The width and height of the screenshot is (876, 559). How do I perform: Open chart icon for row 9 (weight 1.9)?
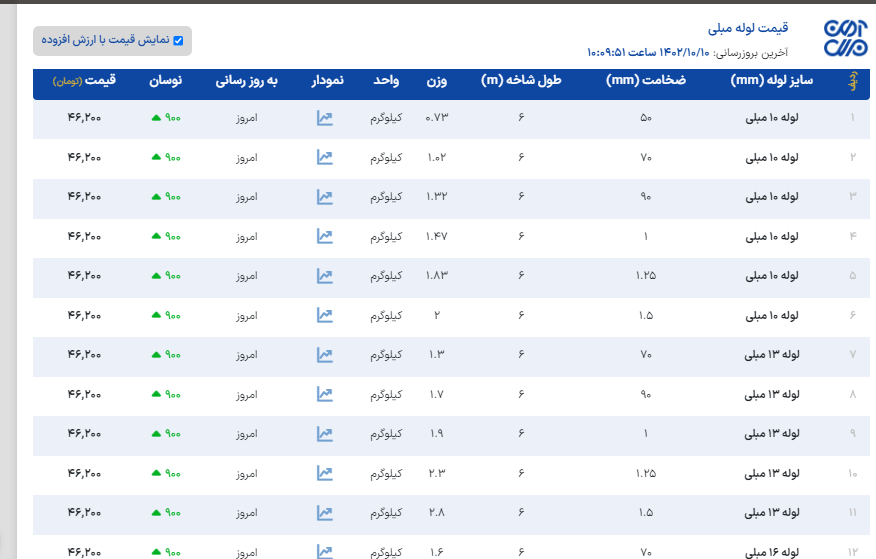pyautogui.click(x=324, y=434)
